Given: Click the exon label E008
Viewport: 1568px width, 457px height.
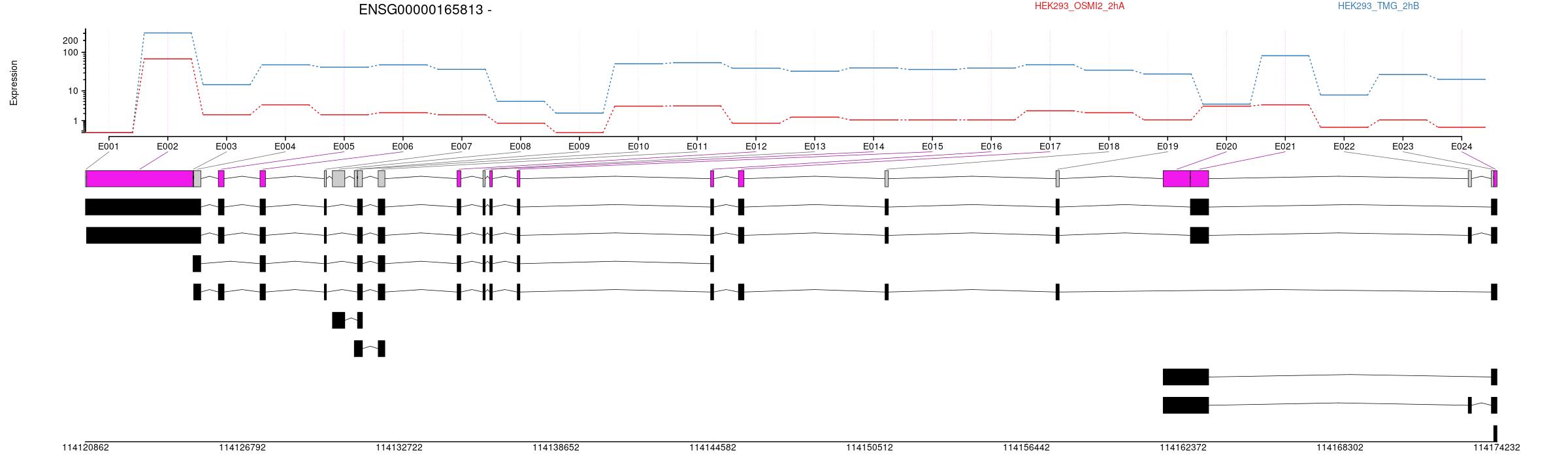Looking at the screenshot, I should (x=520, y=147).
